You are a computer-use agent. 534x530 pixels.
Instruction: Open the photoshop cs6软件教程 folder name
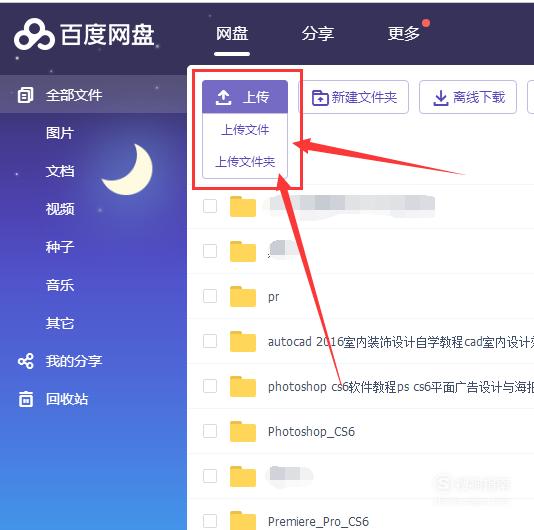400,387
